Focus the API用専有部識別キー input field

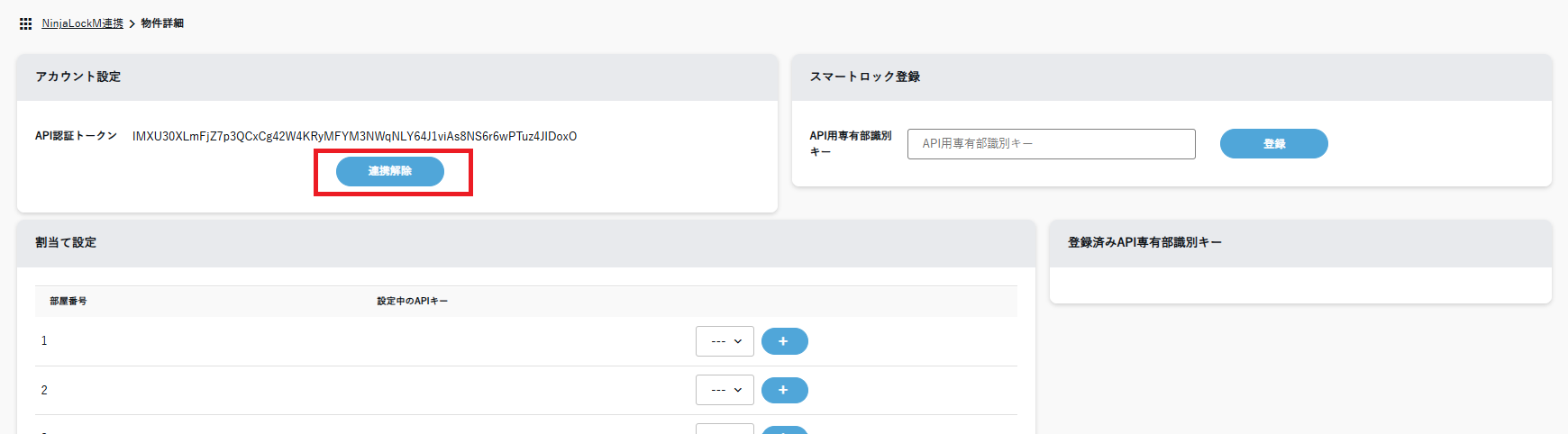(x=1051, y=144)
